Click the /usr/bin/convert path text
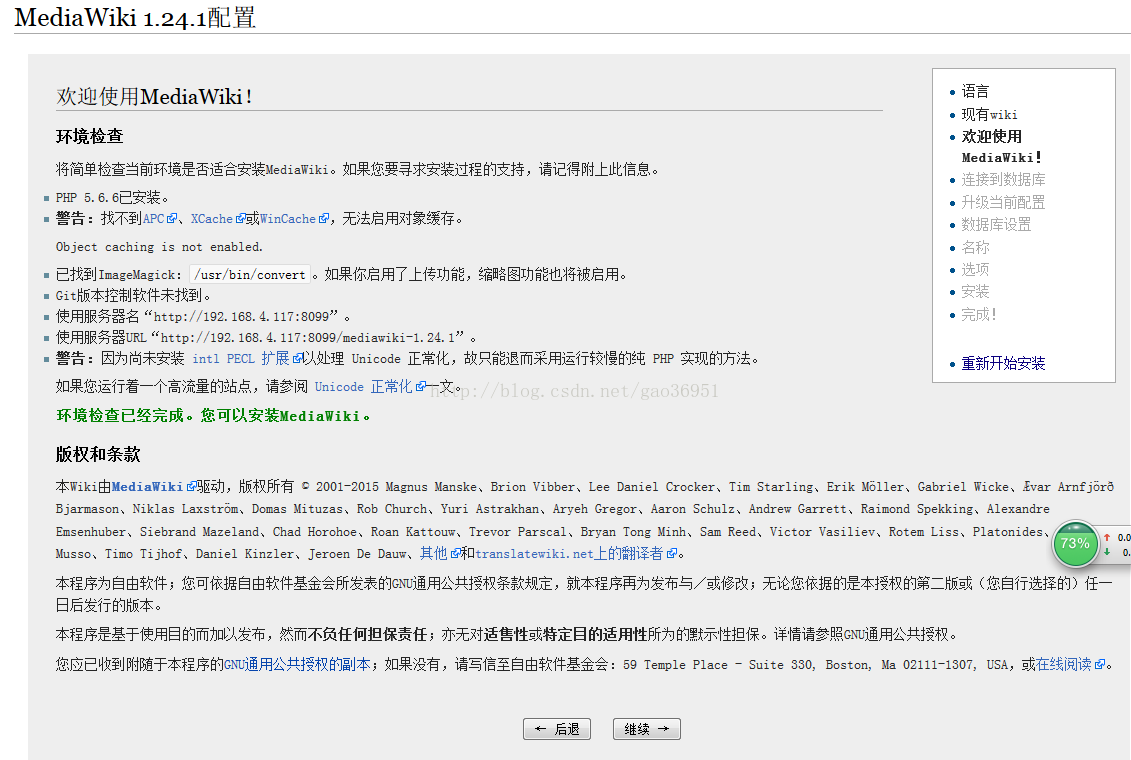 [x=250, y=275]
